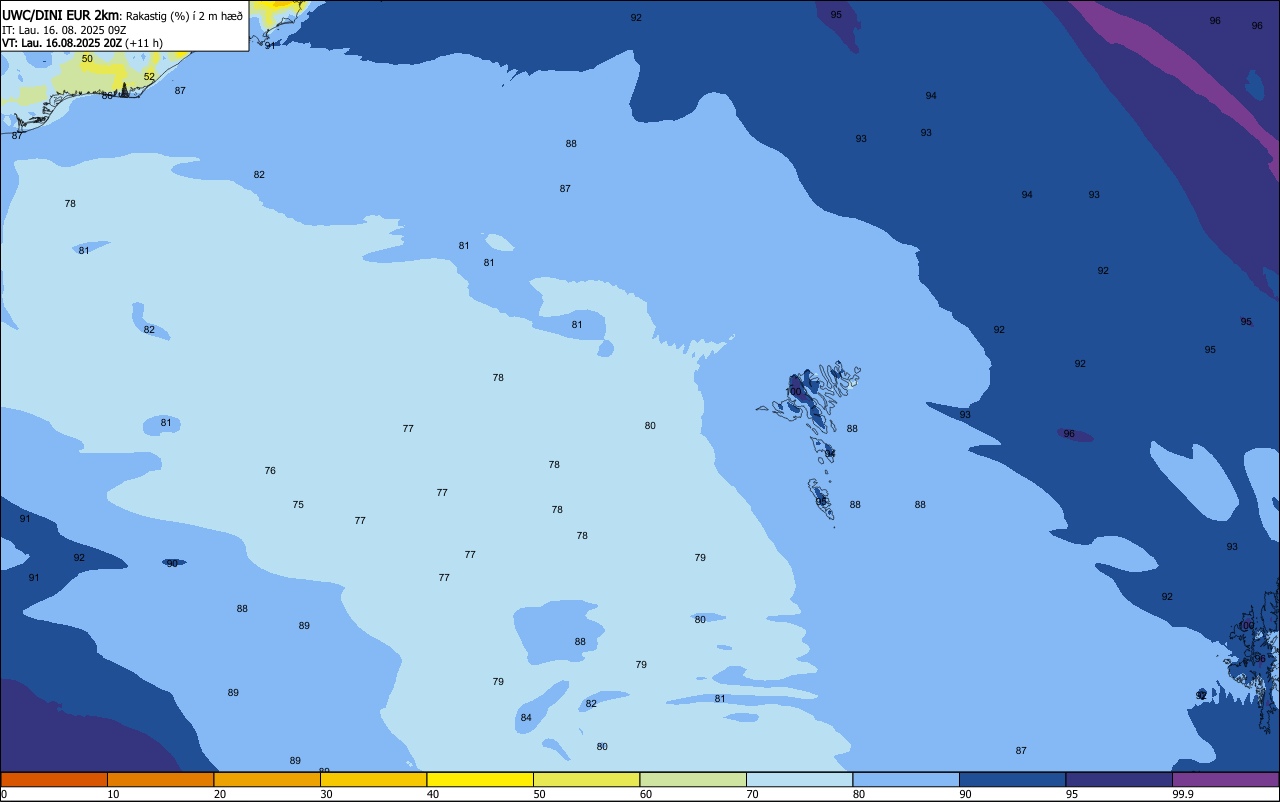1280x802 pixels.
Task: Click the legend scale label 95
Action: point(1072,794)
